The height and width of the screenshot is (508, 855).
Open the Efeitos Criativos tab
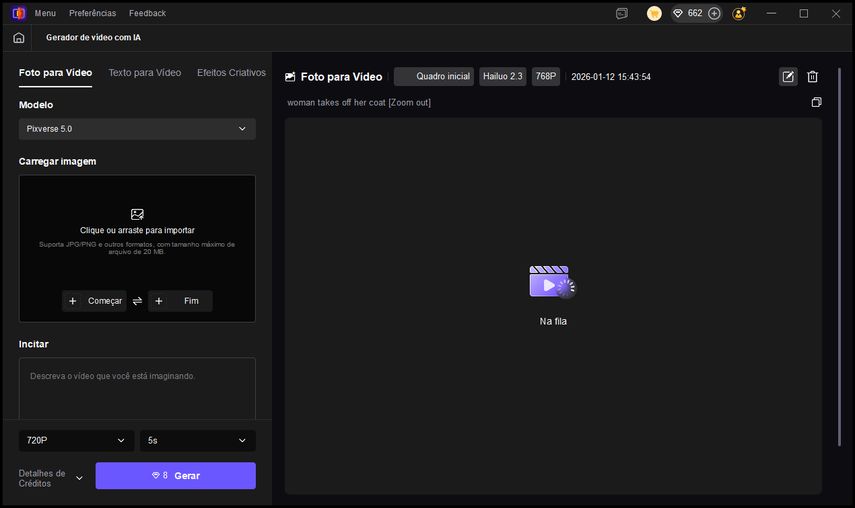[x=231, y=73]
